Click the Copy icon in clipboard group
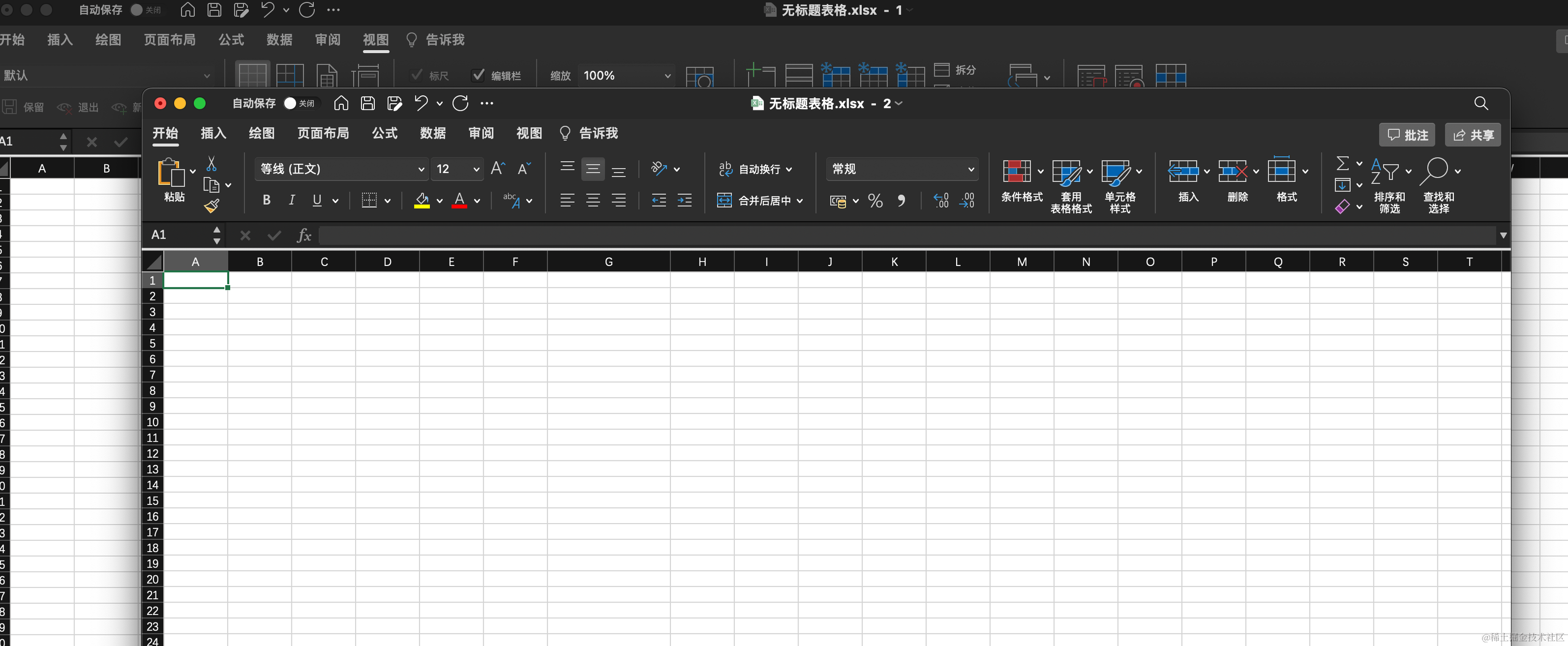1568x646 pixels. click(211, 185)
